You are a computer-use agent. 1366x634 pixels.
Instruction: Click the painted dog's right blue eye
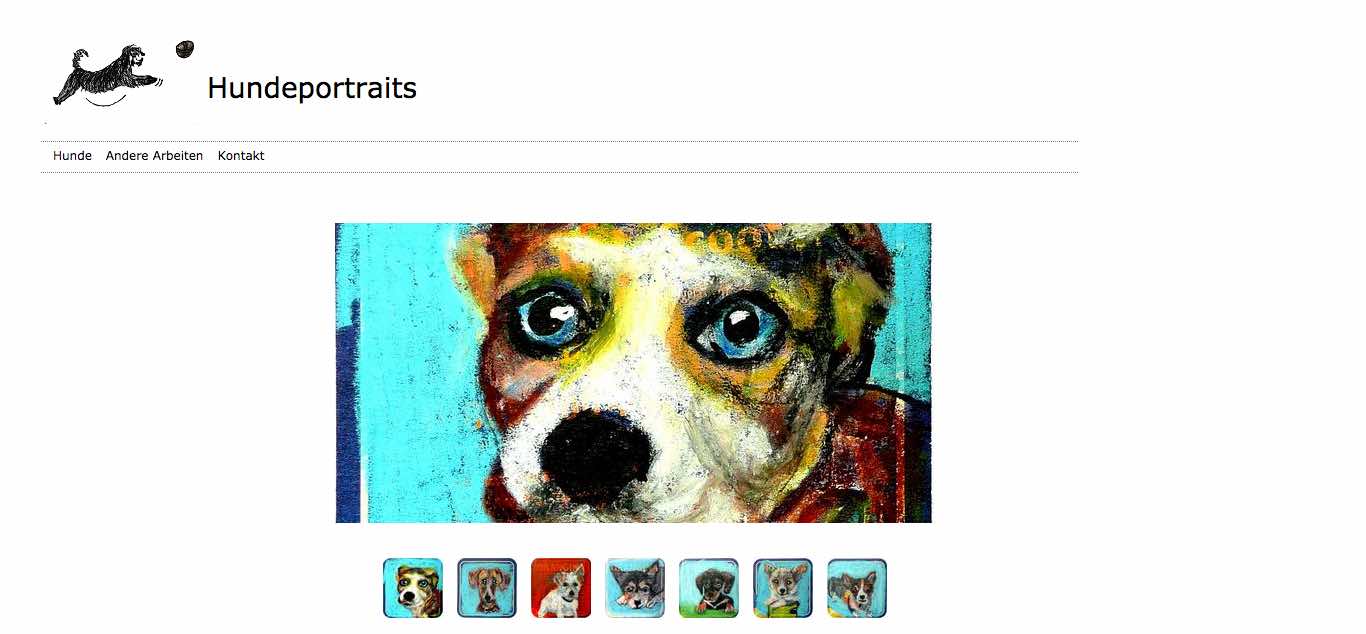pyautogui.click(x=744, y=327)
